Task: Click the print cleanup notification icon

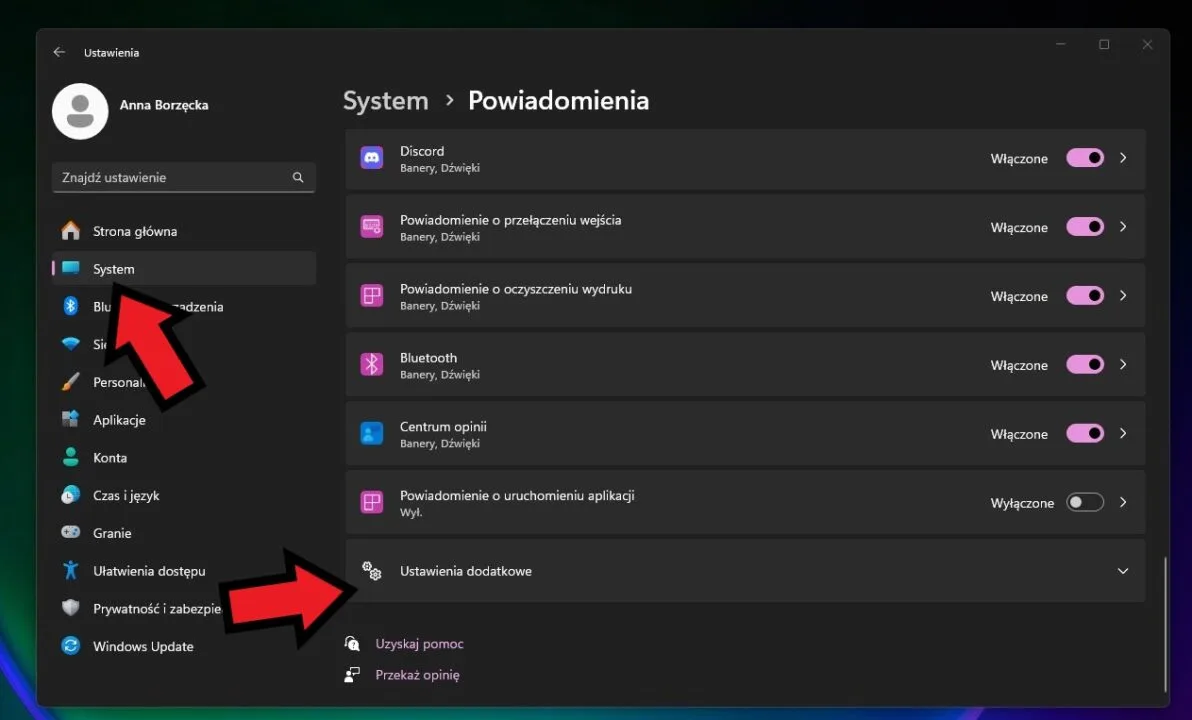Action: 372,296
